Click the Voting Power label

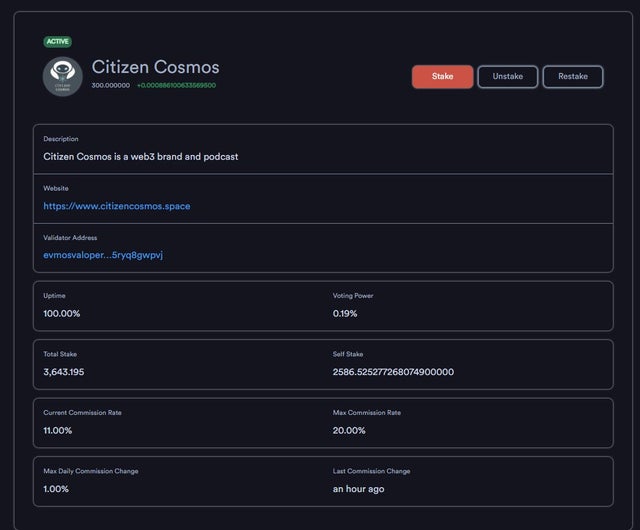click(353, 296)
